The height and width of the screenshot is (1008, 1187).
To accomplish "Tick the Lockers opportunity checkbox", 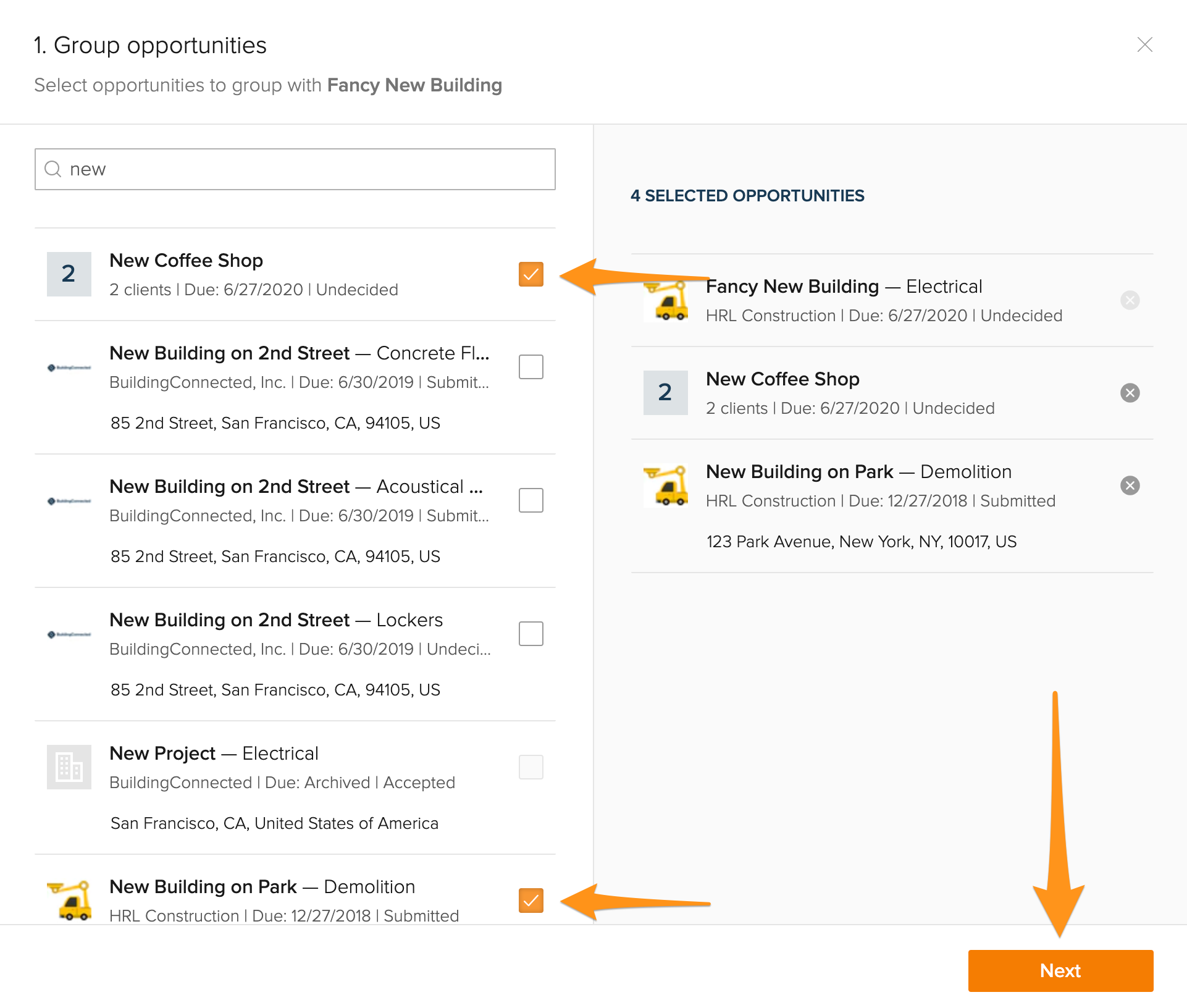I will click(x=531, y=634).
